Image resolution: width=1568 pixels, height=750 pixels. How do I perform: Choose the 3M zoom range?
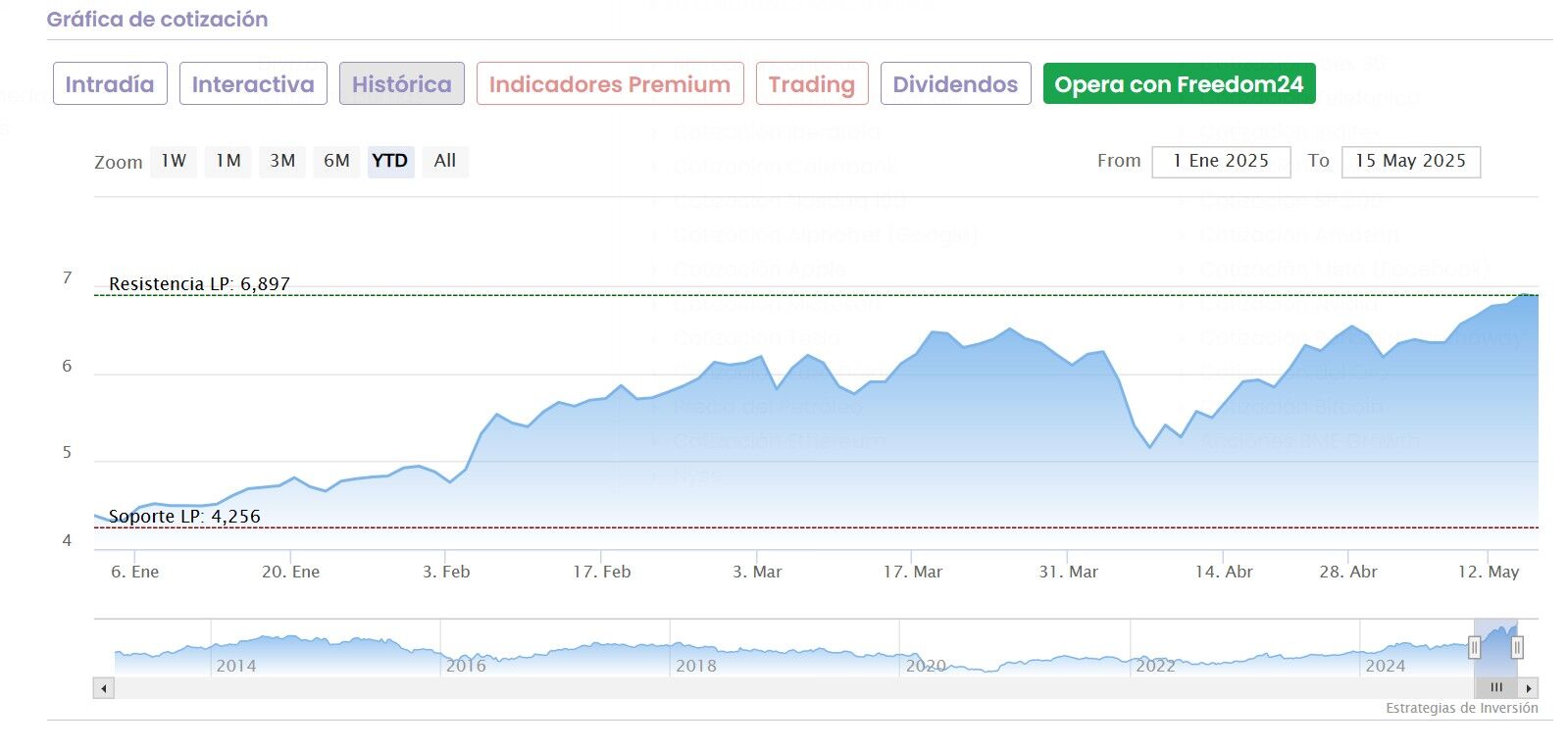click(282, 161)
